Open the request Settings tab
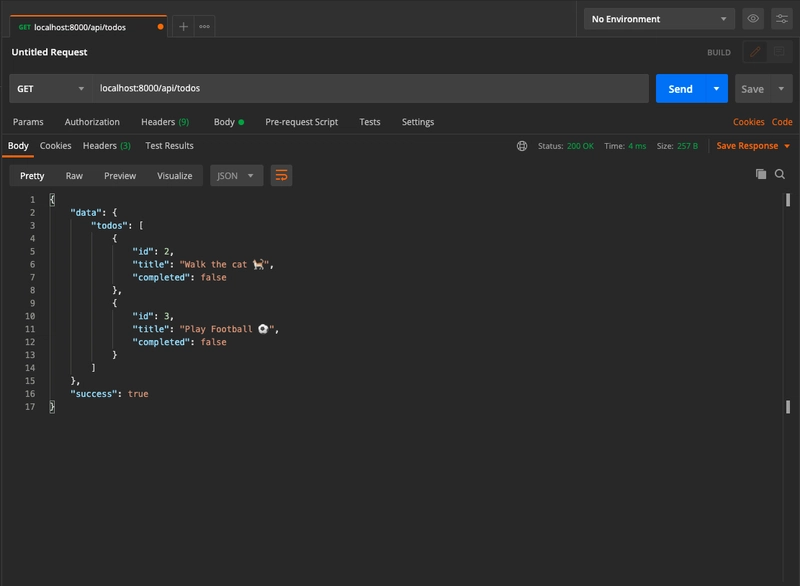 (x=418, y=122)
